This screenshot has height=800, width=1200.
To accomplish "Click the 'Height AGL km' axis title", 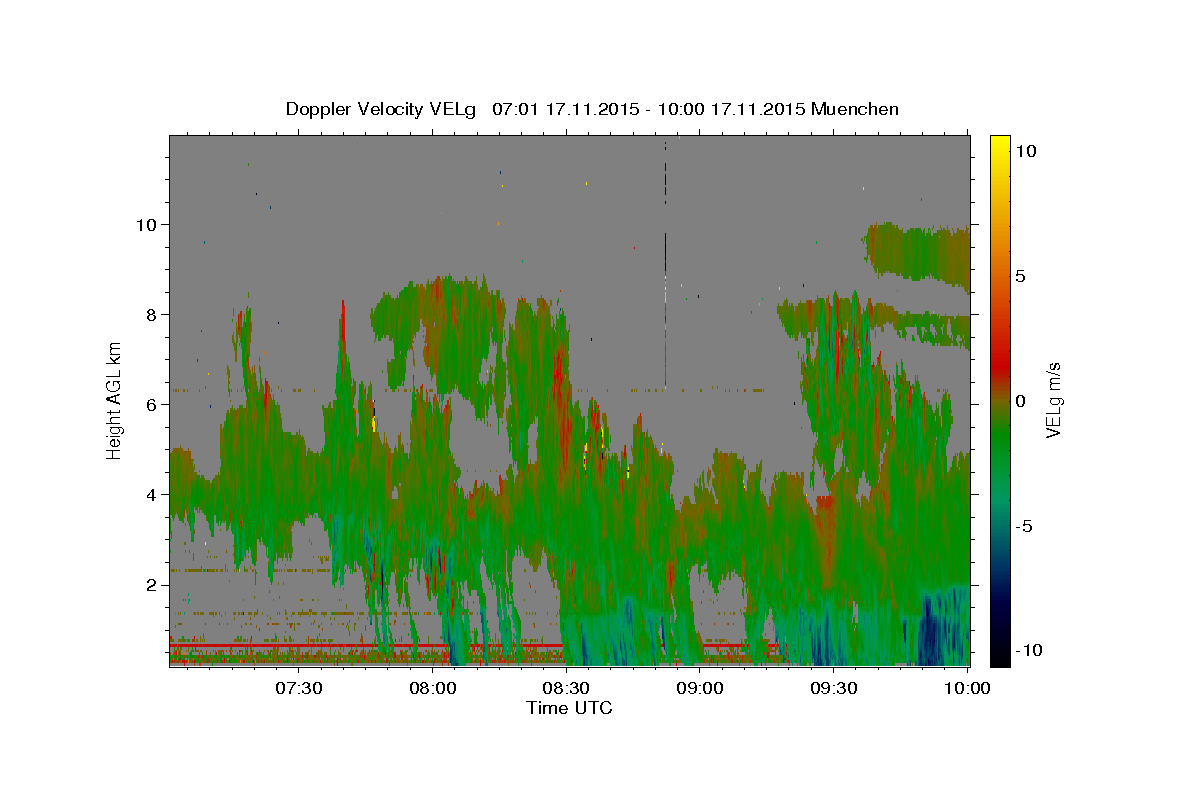I will pos(115,400).
